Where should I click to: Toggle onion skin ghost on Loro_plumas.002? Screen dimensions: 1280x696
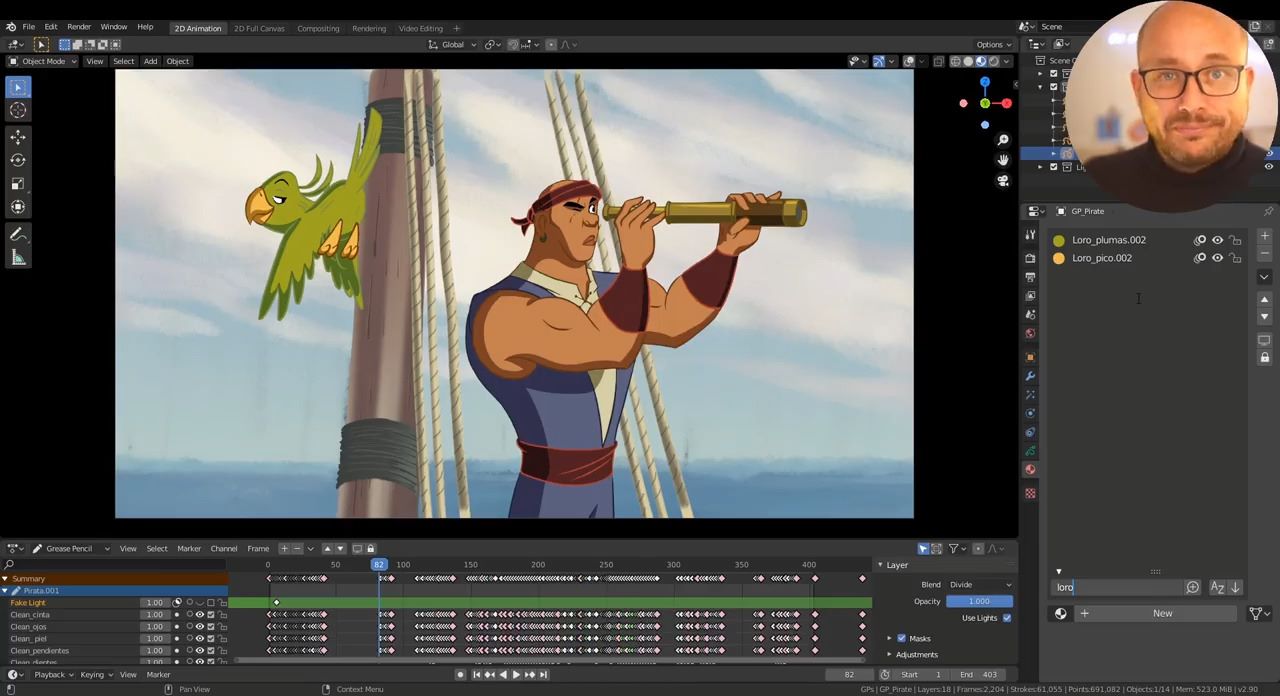pyautogui.click(x=1200, y=240)
